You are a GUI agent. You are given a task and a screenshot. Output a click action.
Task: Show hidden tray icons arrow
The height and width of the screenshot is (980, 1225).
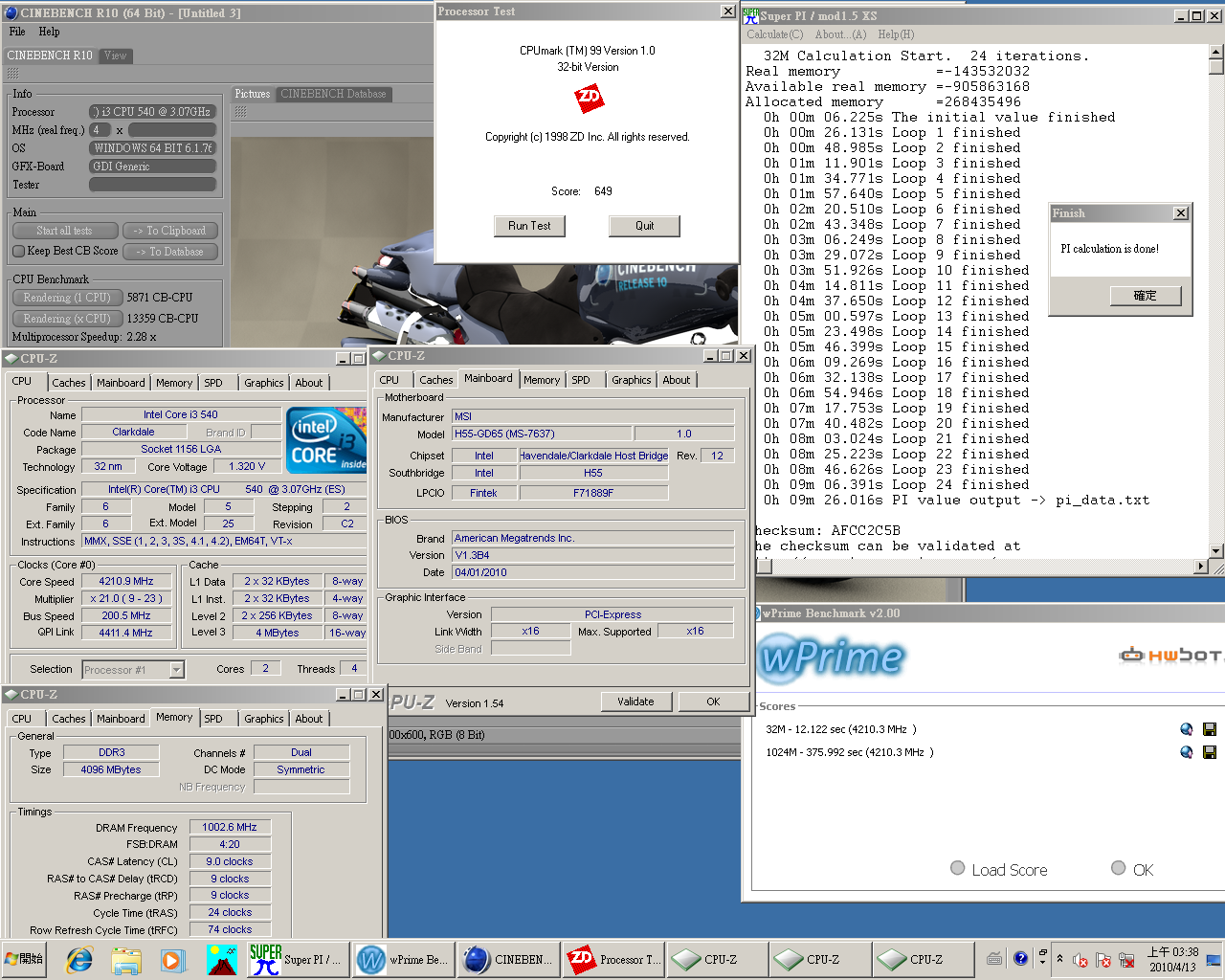[1059, 958]
